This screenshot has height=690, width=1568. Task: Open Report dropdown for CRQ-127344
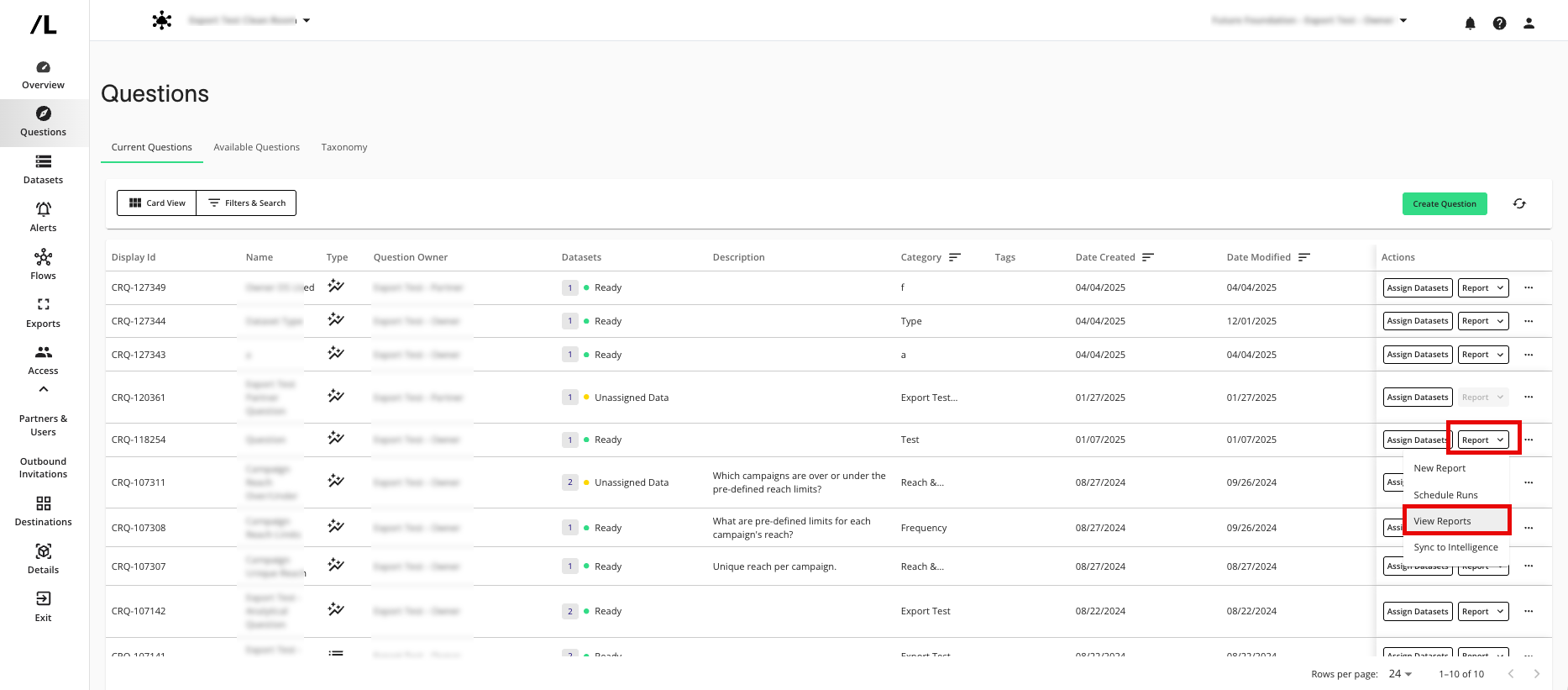(1483, 321)
